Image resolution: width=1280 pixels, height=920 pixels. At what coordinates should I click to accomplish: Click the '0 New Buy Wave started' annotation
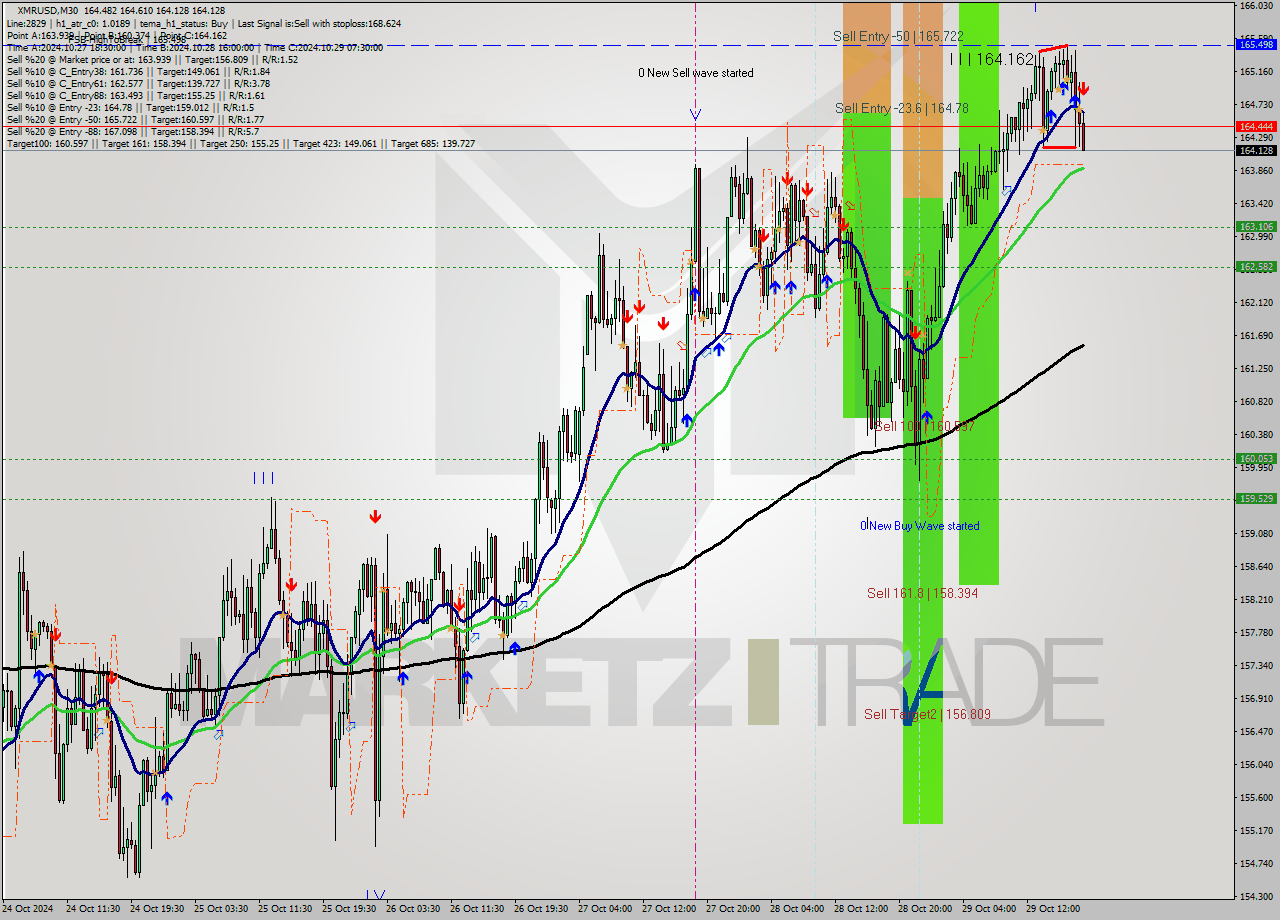point(920,526)
